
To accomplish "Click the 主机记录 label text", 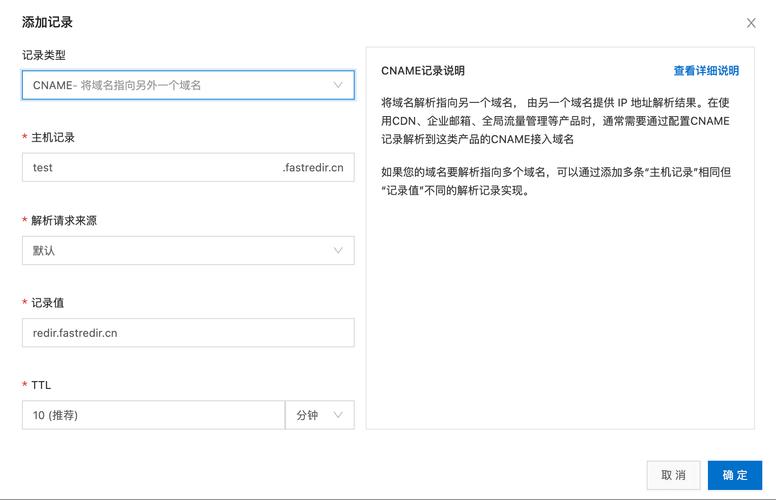I will (x=52, y=138).
